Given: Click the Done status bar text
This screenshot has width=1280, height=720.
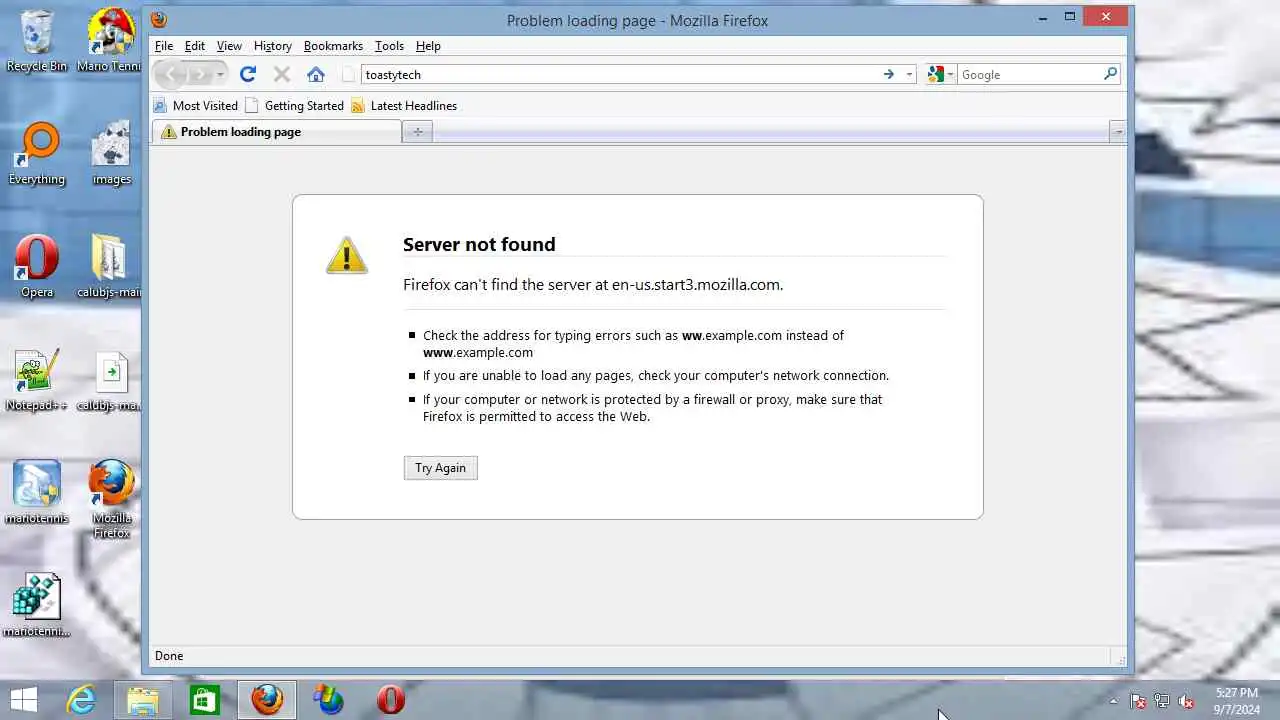Looking at the screenshot, I should [x=169, y=656].
